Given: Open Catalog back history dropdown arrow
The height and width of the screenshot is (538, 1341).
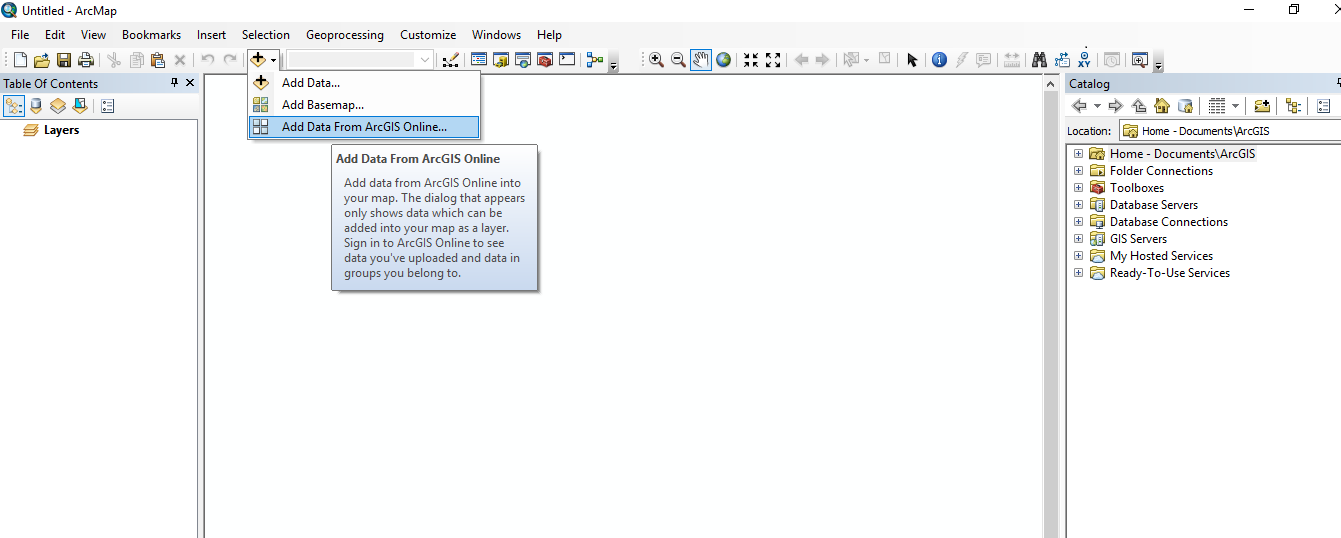Looking at the screenshot, I should coord(1097,106).
